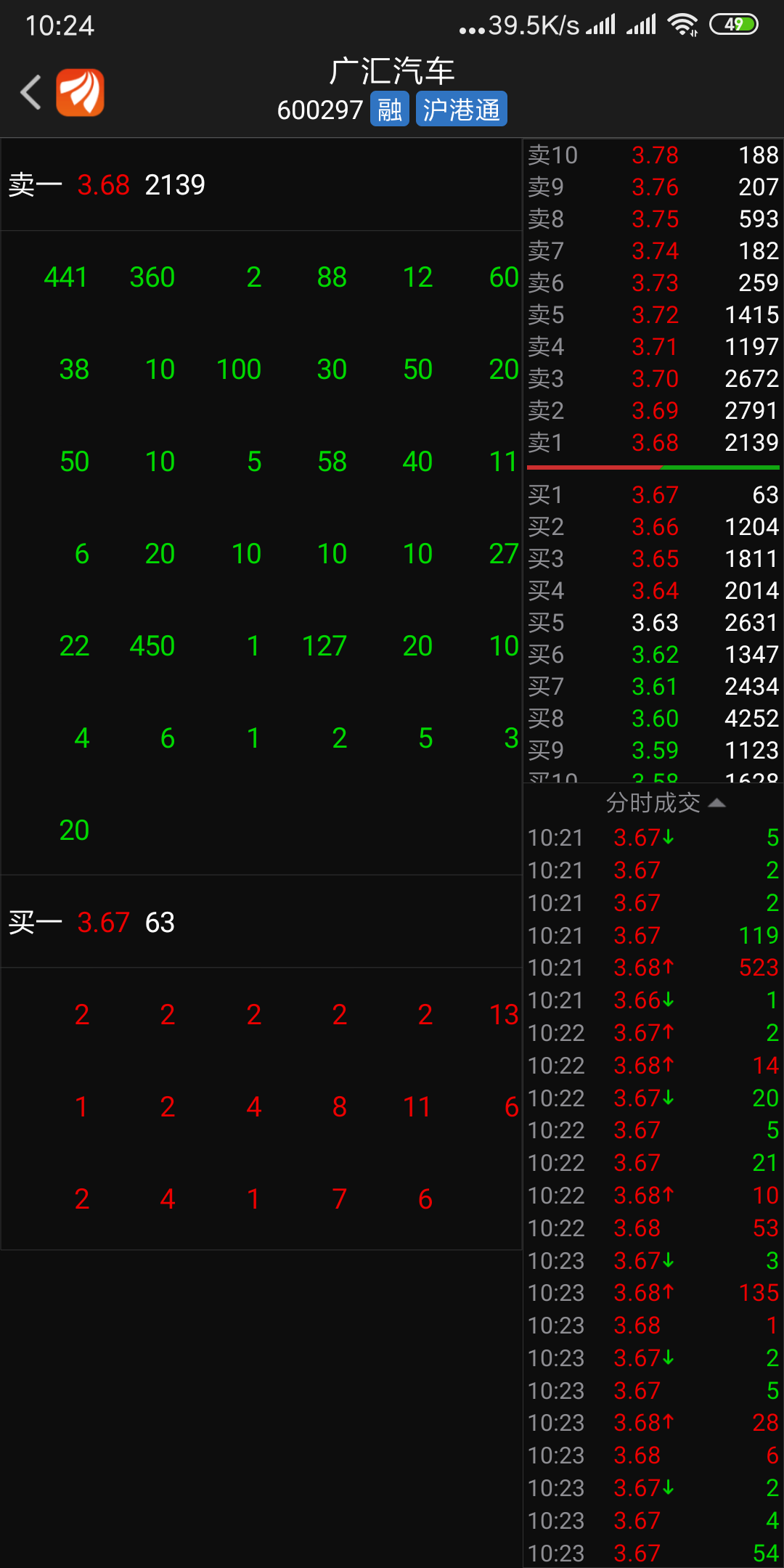The width and height of the screenshot is (784, 1568).
Task: Select the 买7 row at 3.61
Action: 653,687
